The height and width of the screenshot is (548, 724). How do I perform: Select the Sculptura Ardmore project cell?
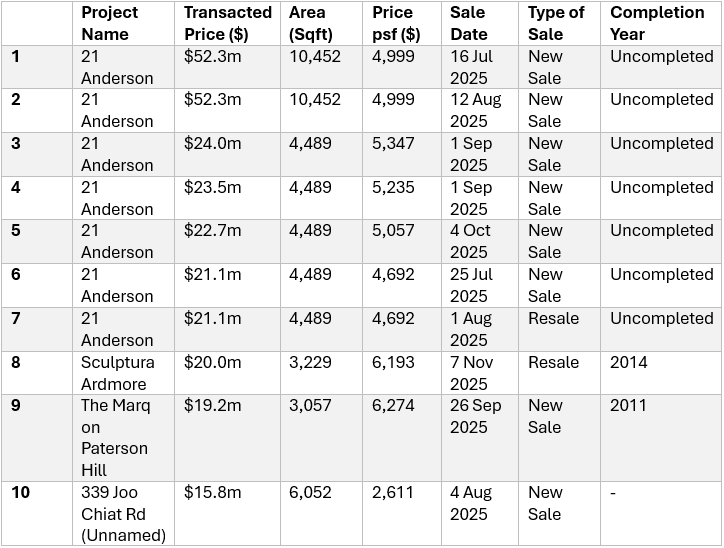[x=114, y=373]
